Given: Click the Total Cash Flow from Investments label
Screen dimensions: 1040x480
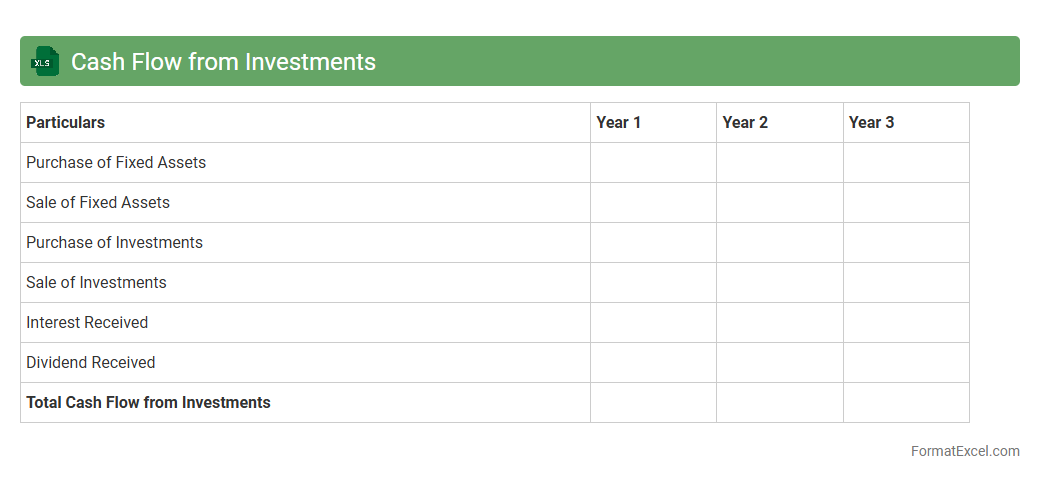Looking at the screenshot, I should [148, 402].
